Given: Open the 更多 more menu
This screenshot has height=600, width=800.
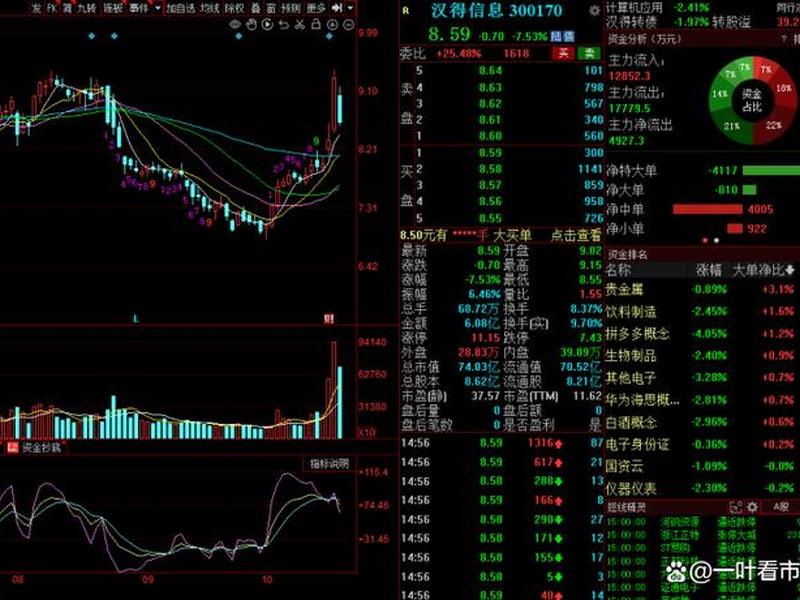Looking at the screenshot, I should pyautogui.click(x=316, y=8).
